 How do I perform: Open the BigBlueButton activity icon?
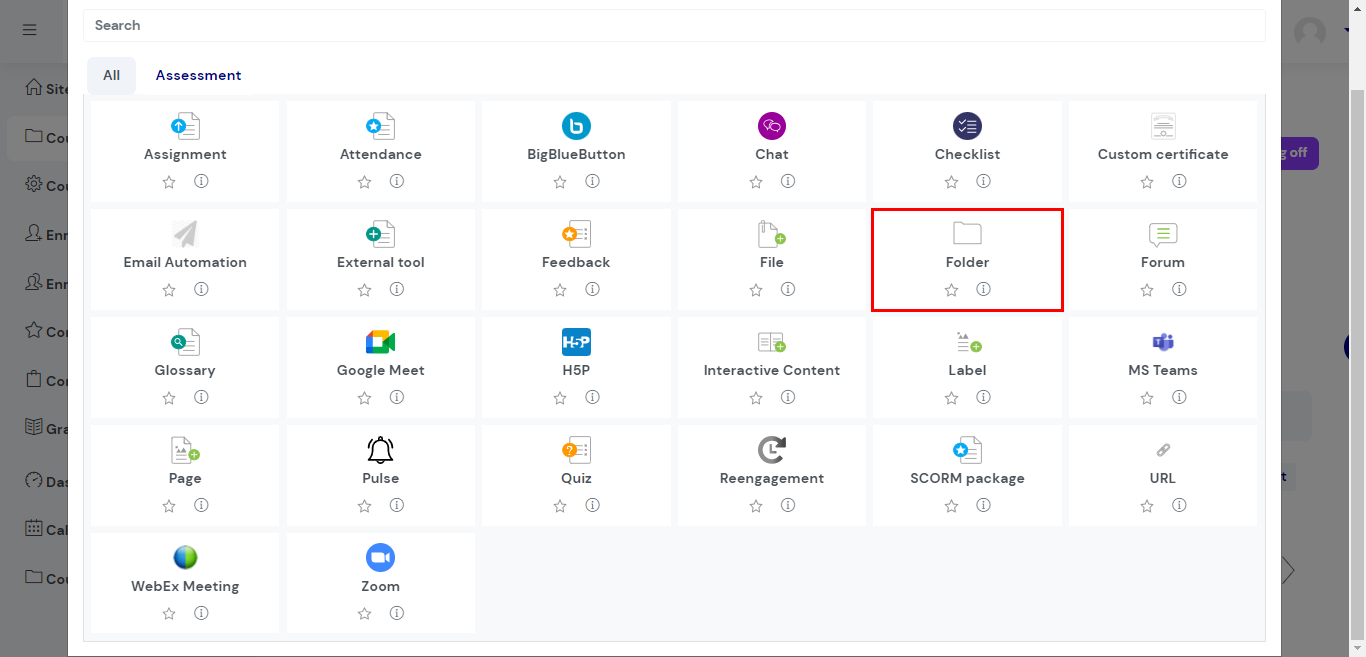pos(576,126)
